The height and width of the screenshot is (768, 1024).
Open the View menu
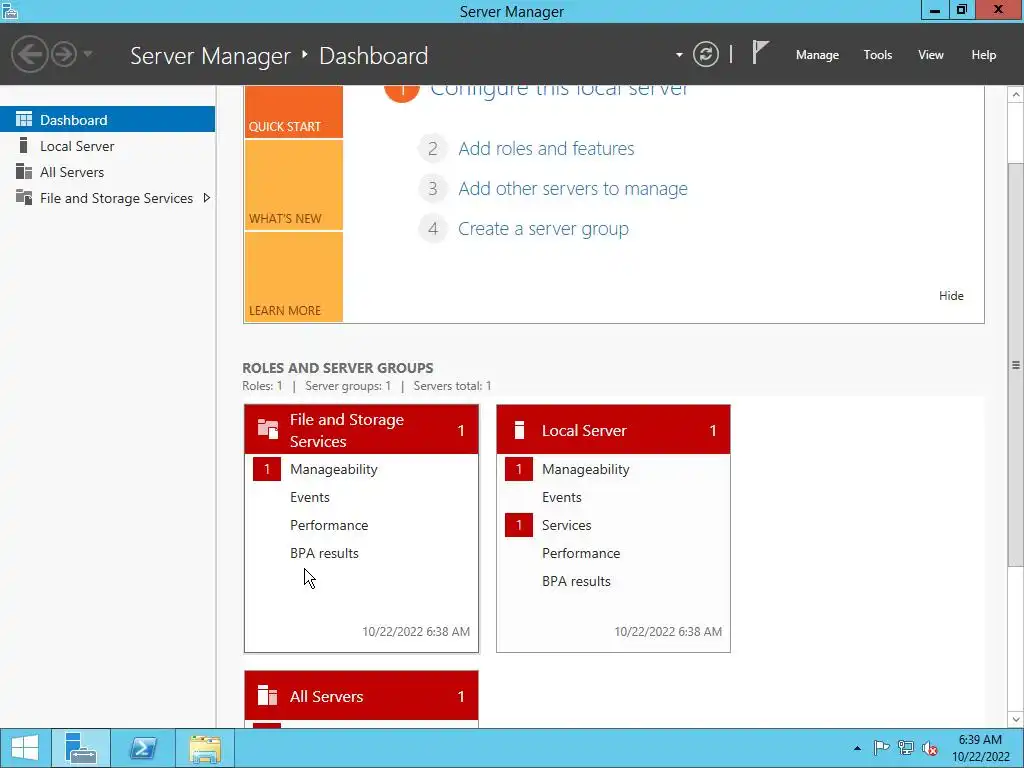tap(931, 55)
